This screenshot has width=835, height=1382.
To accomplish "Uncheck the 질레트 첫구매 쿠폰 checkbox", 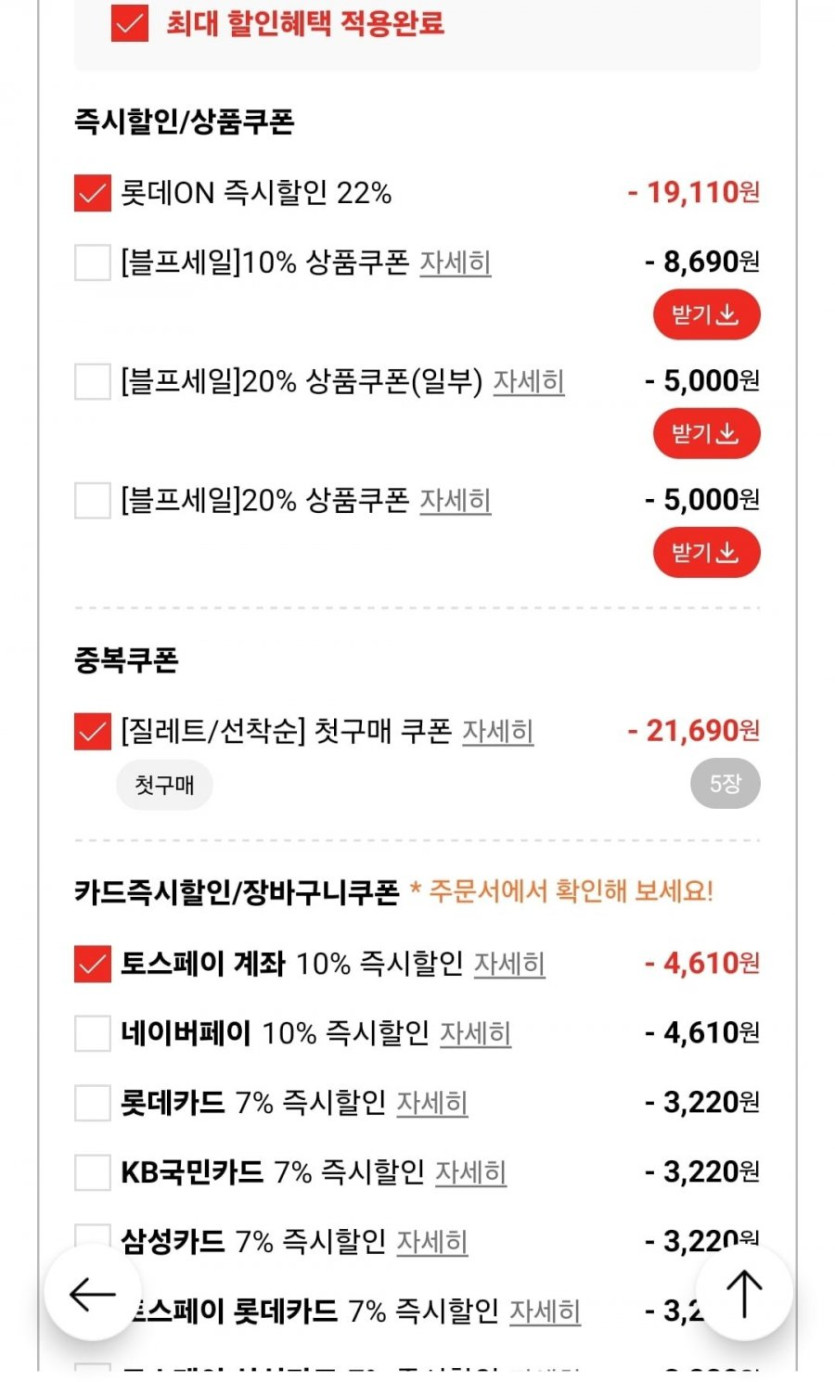I will pos(92,732).
